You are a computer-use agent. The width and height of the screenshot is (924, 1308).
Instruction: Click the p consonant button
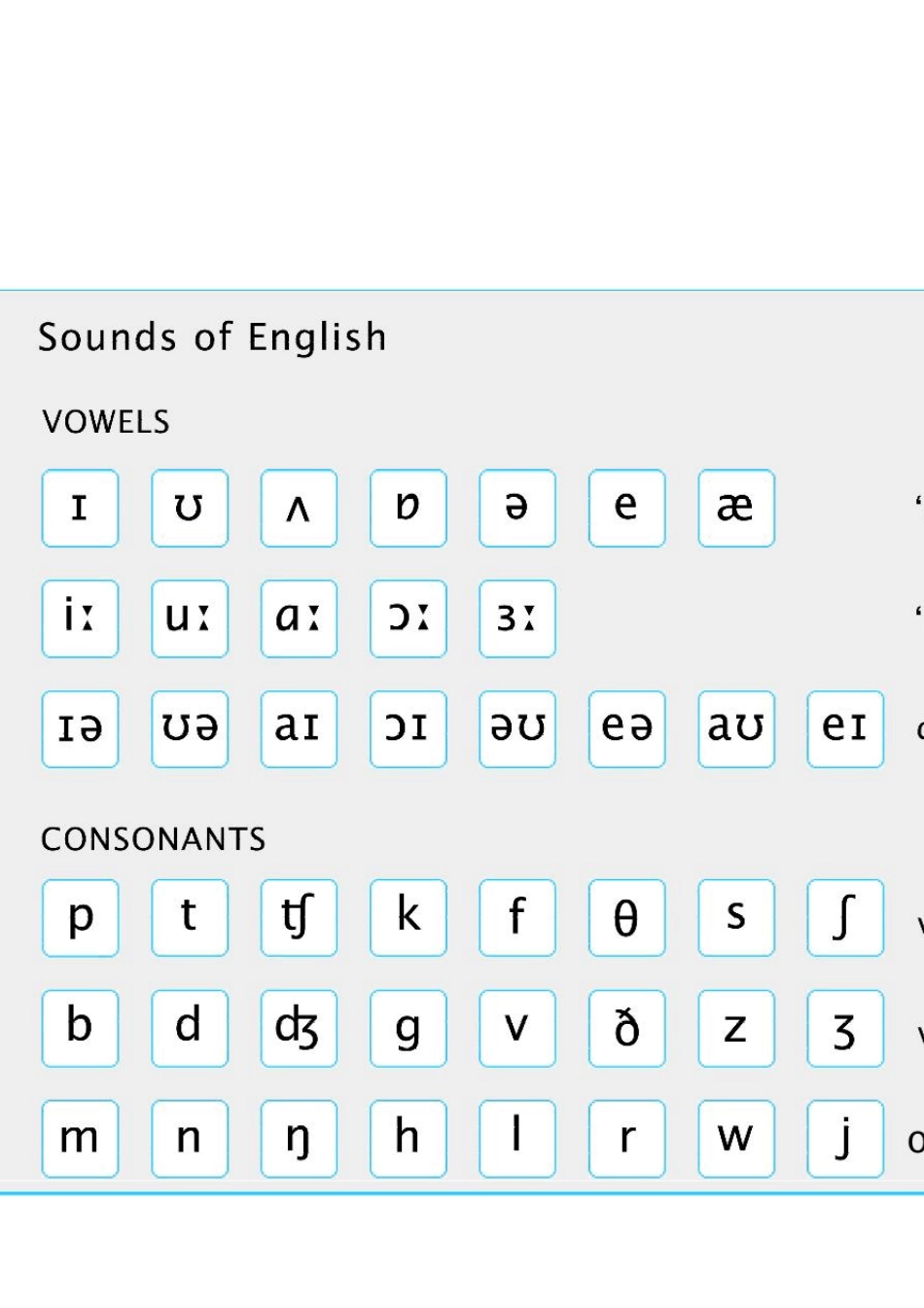(80, 917)
